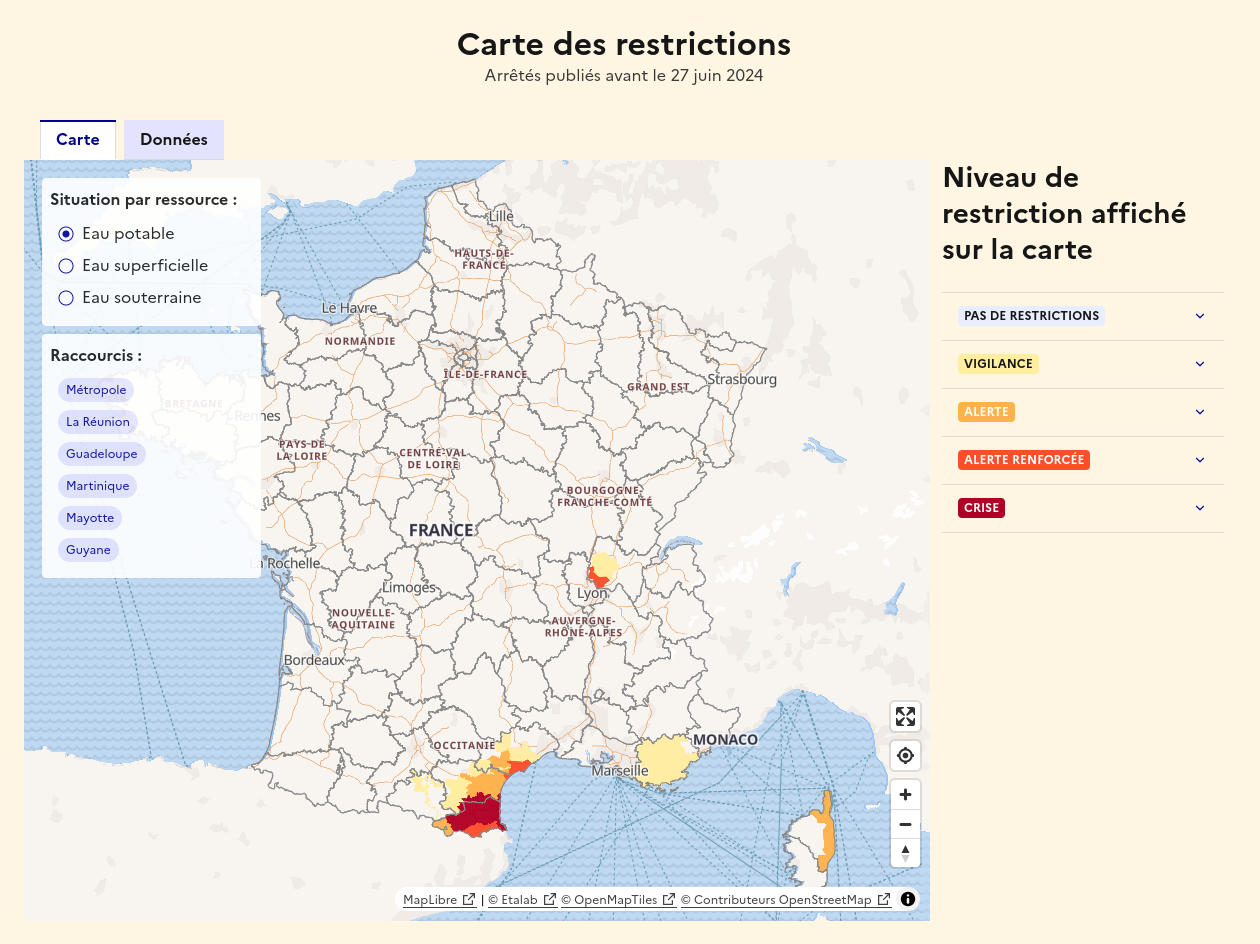Click the geolocate me icon

point(905,755)
